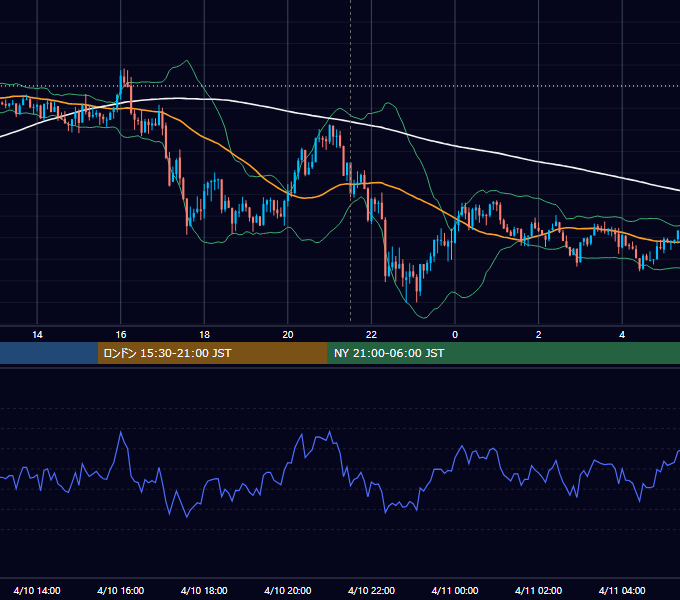The image size is (680, 600).
Task: Click the 4/11 00:00 date label
Action: pyautogui.click(x=455, y=590)
